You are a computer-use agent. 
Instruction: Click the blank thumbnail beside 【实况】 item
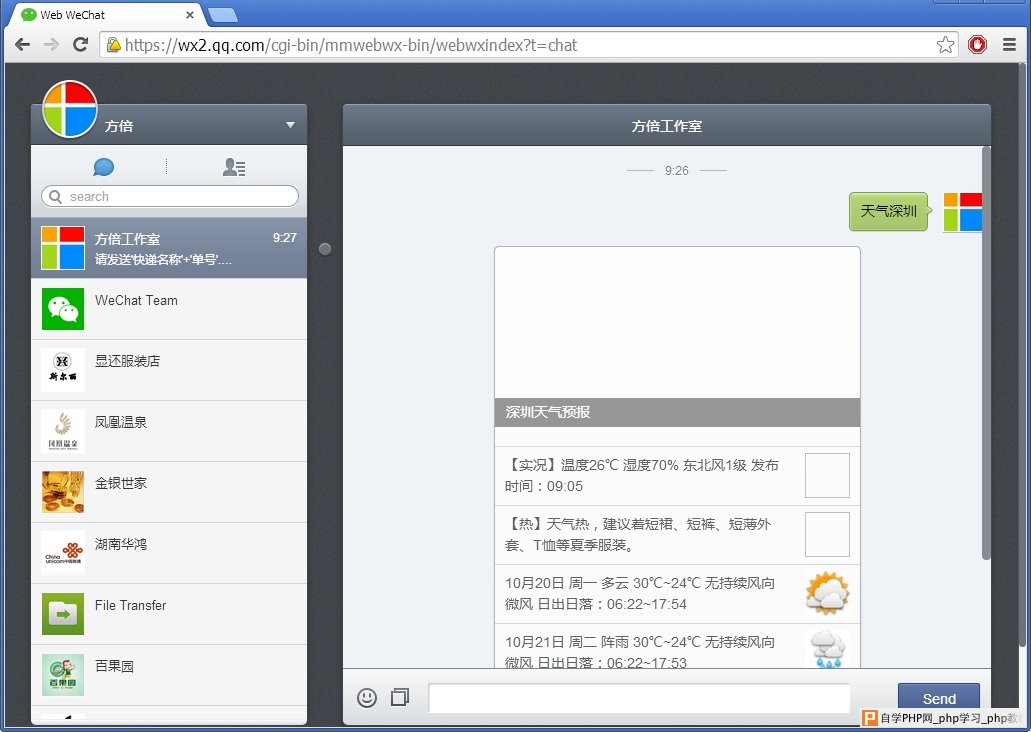pyautogui.click(x=827, y=476)
